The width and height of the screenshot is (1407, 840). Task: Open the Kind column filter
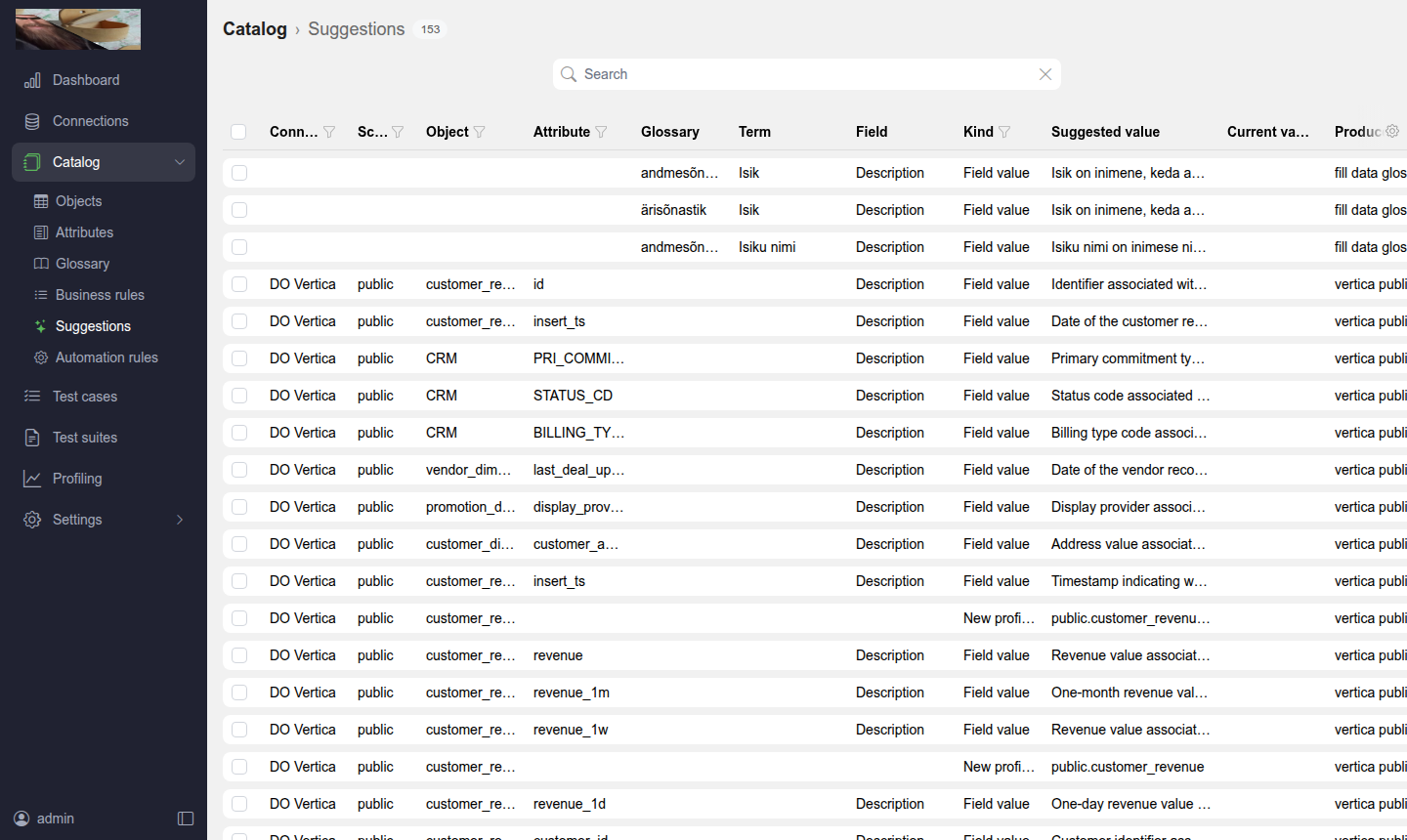click(1004, 132)
